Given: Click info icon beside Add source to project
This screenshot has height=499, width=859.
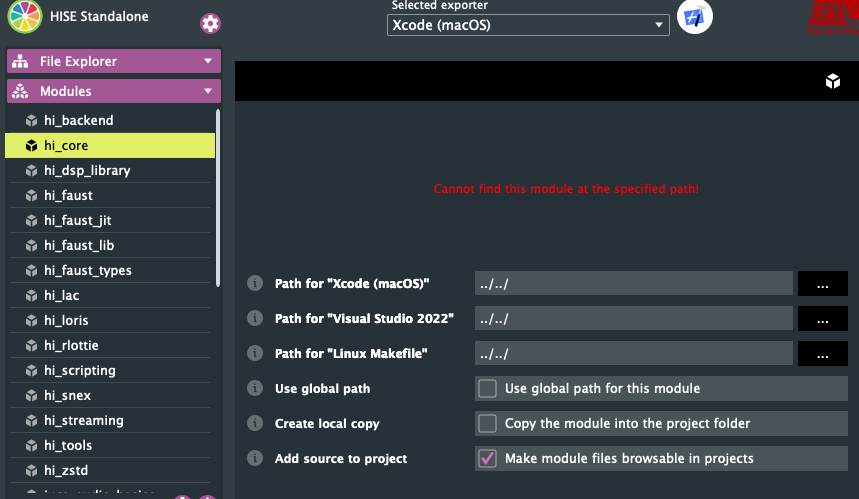Looking at the screenshot, I should click(254, 458).
